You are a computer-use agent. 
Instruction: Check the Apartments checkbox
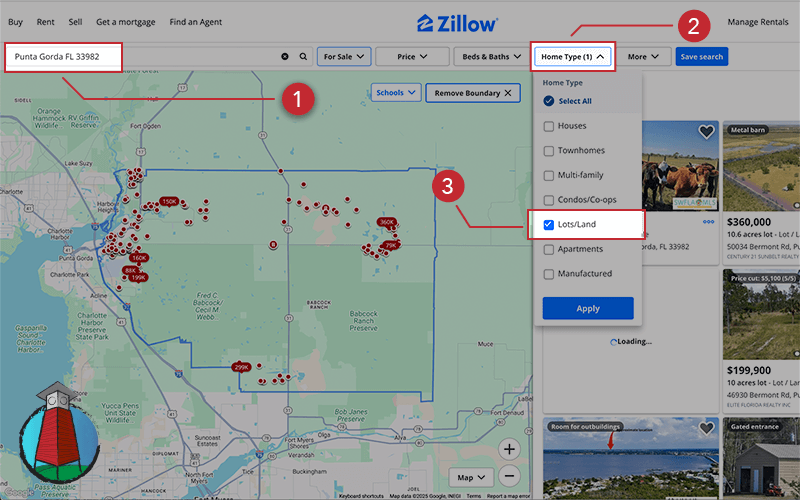pos(548,249)
